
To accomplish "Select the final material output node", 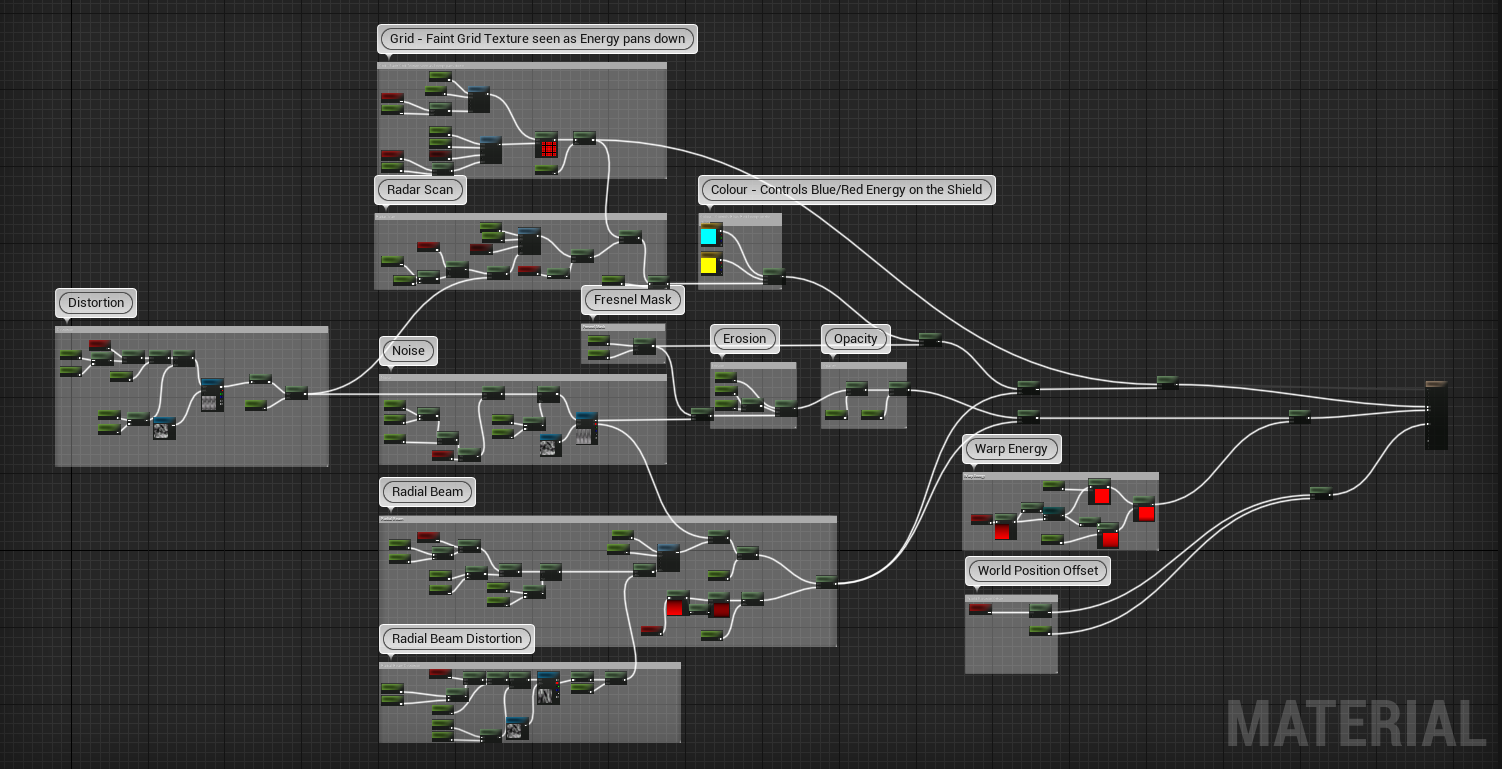I will coord(1436,415).
